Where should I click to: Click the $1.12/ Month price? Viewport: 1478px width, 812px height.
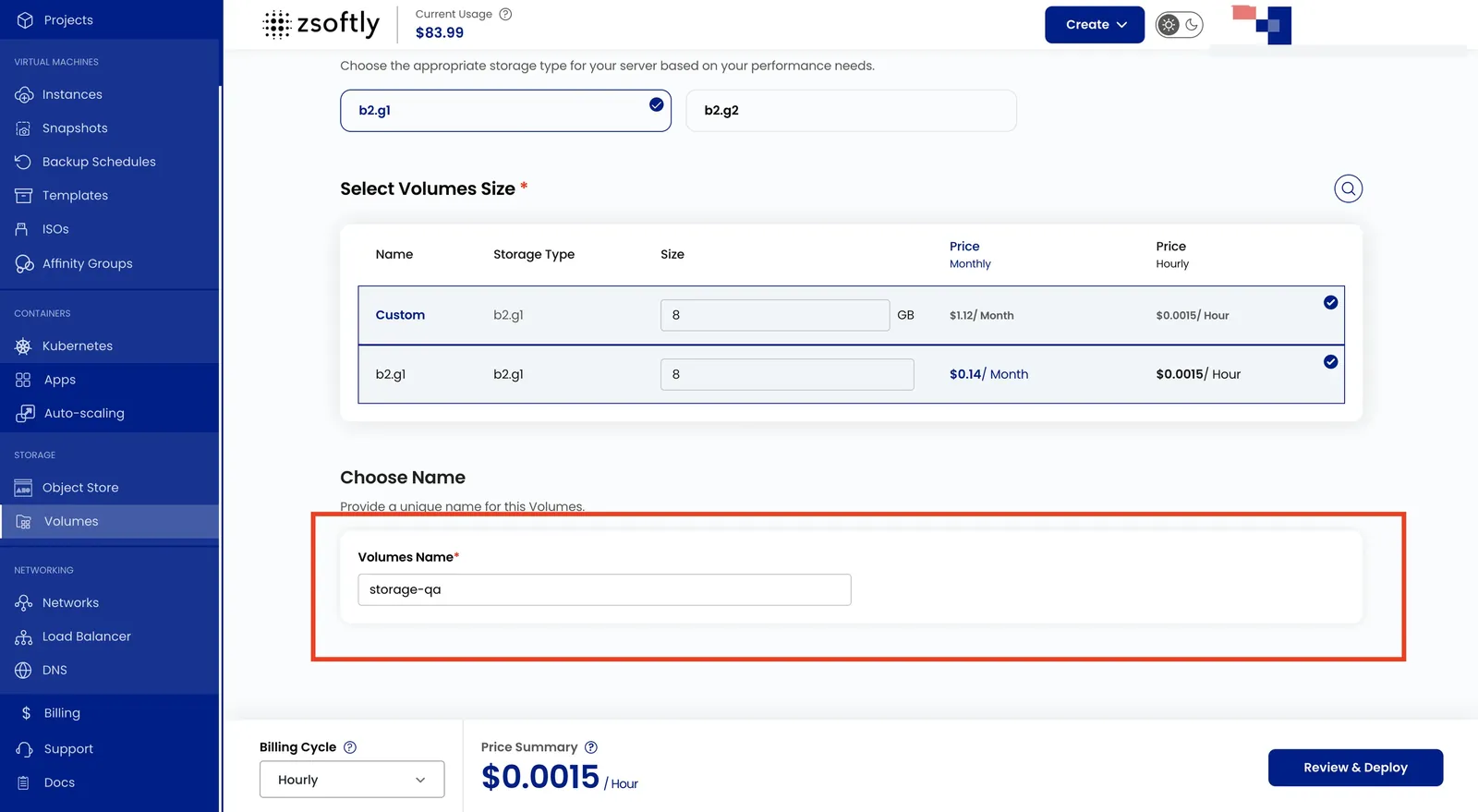(981, 316)
